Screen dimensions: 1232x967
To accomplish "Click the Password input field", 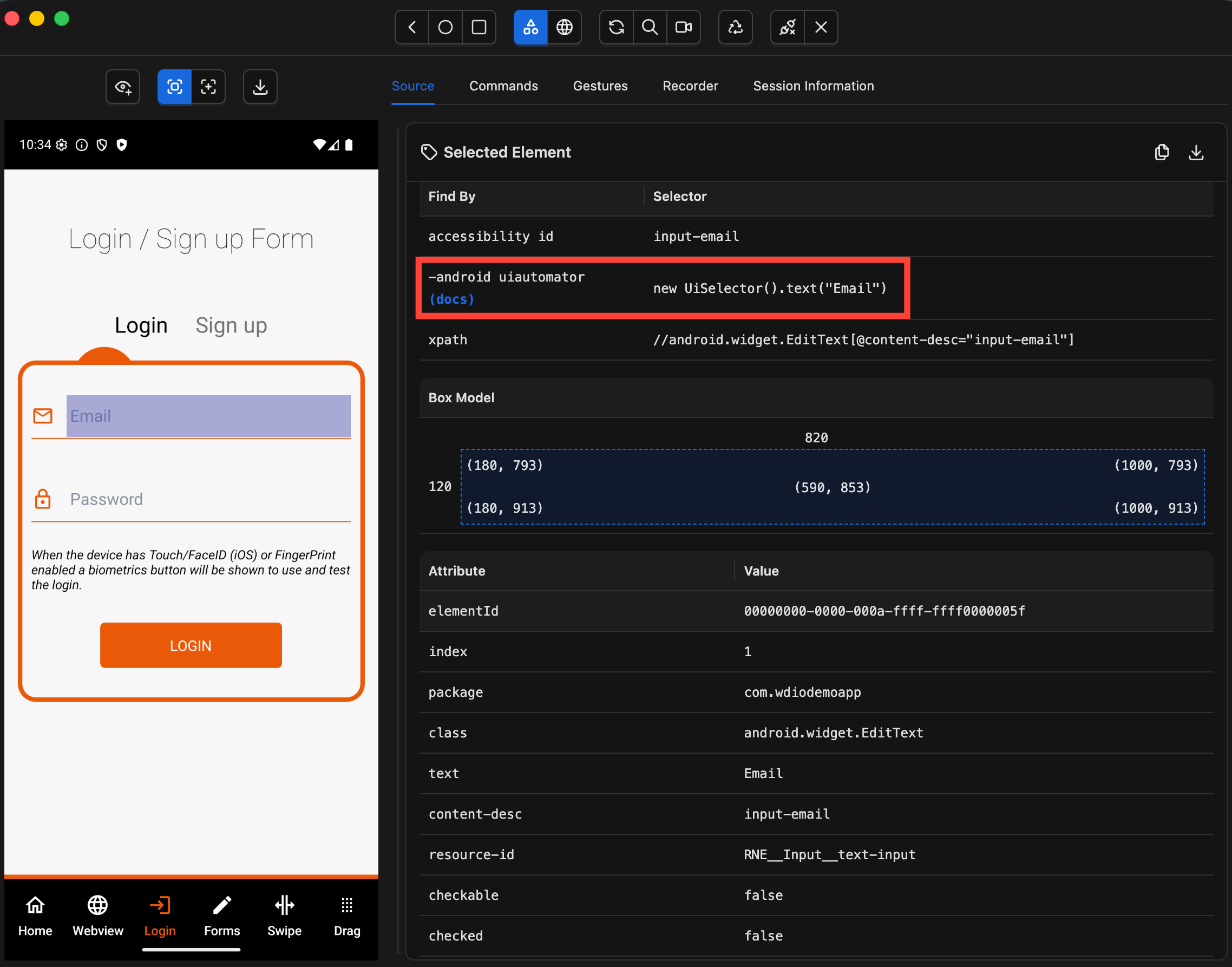I will click(208, 499).
